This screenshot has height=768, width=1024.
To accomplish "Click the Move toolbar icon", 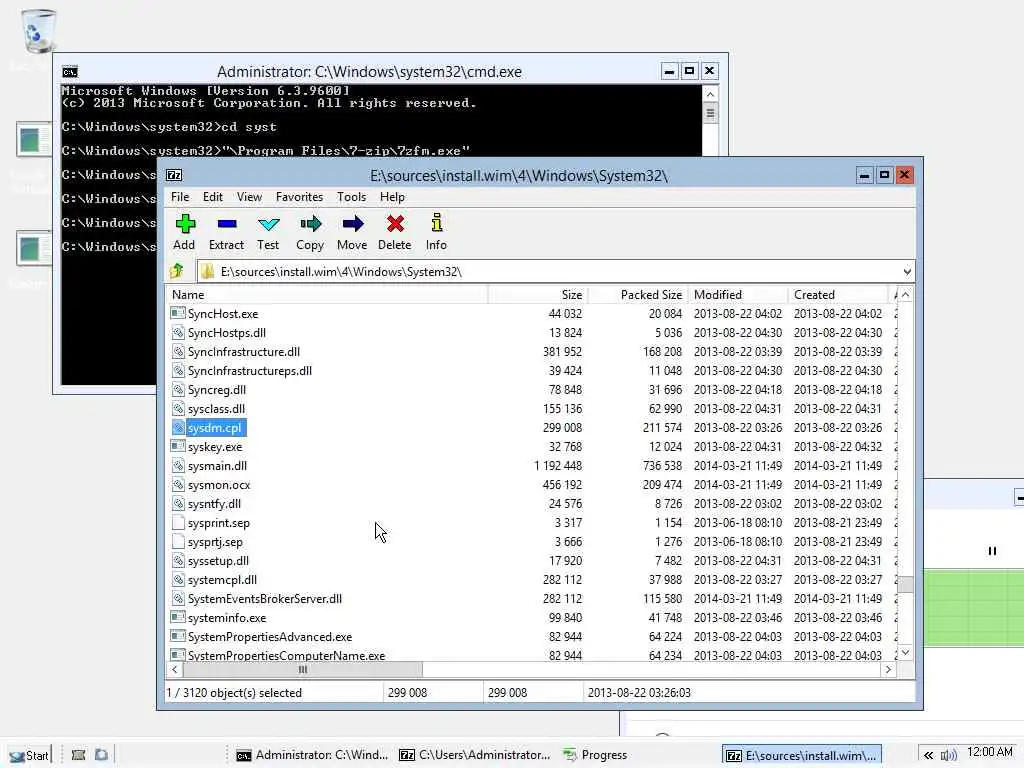I will click(x=353, y=224).
